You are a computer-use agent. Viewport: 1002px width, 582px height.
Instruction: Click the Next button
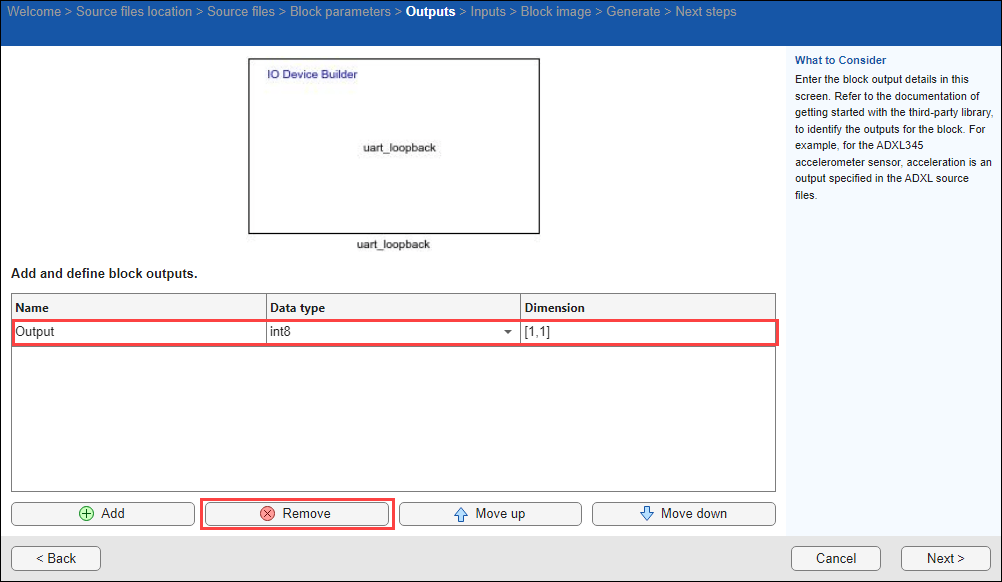point(946,558)
